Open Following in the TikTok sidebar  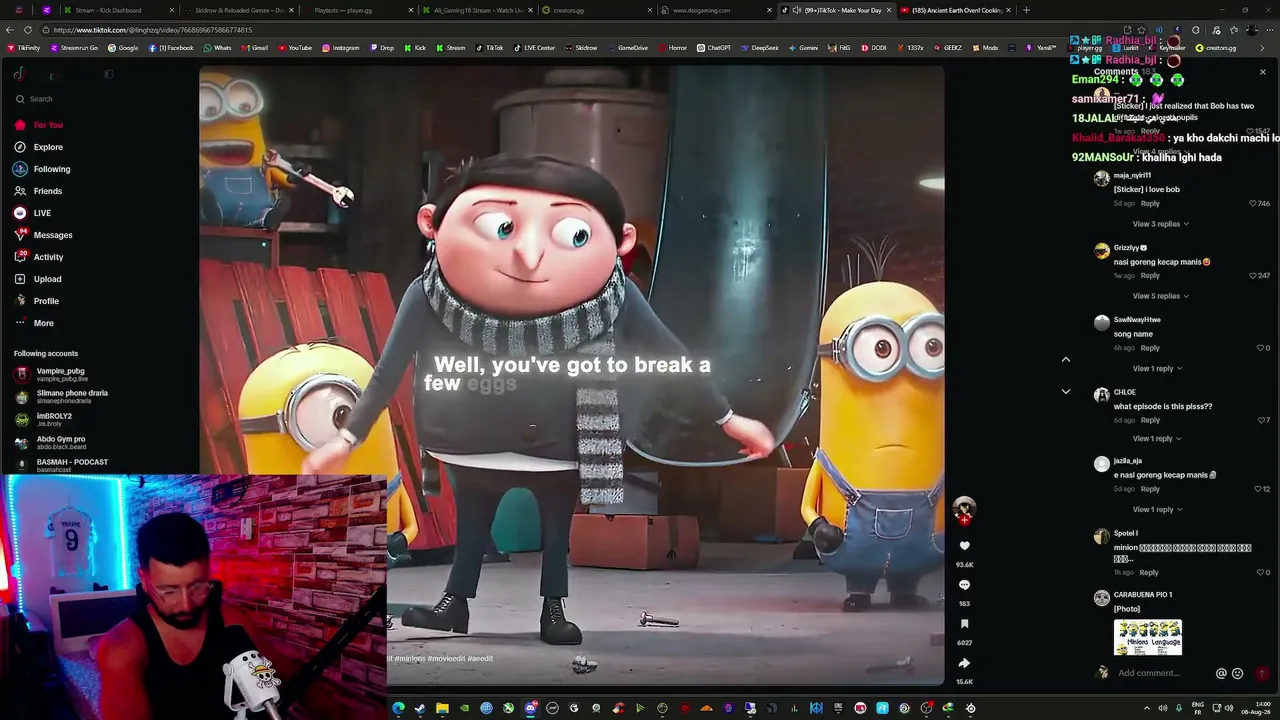click(x=42, y=169)
